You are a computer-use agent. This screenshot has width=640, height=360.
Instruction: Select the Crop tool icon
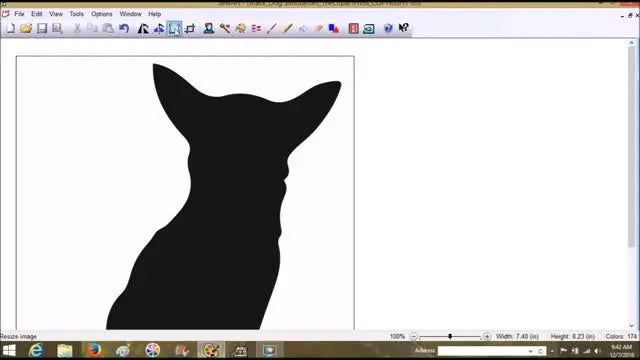click(x=190, y=28)
